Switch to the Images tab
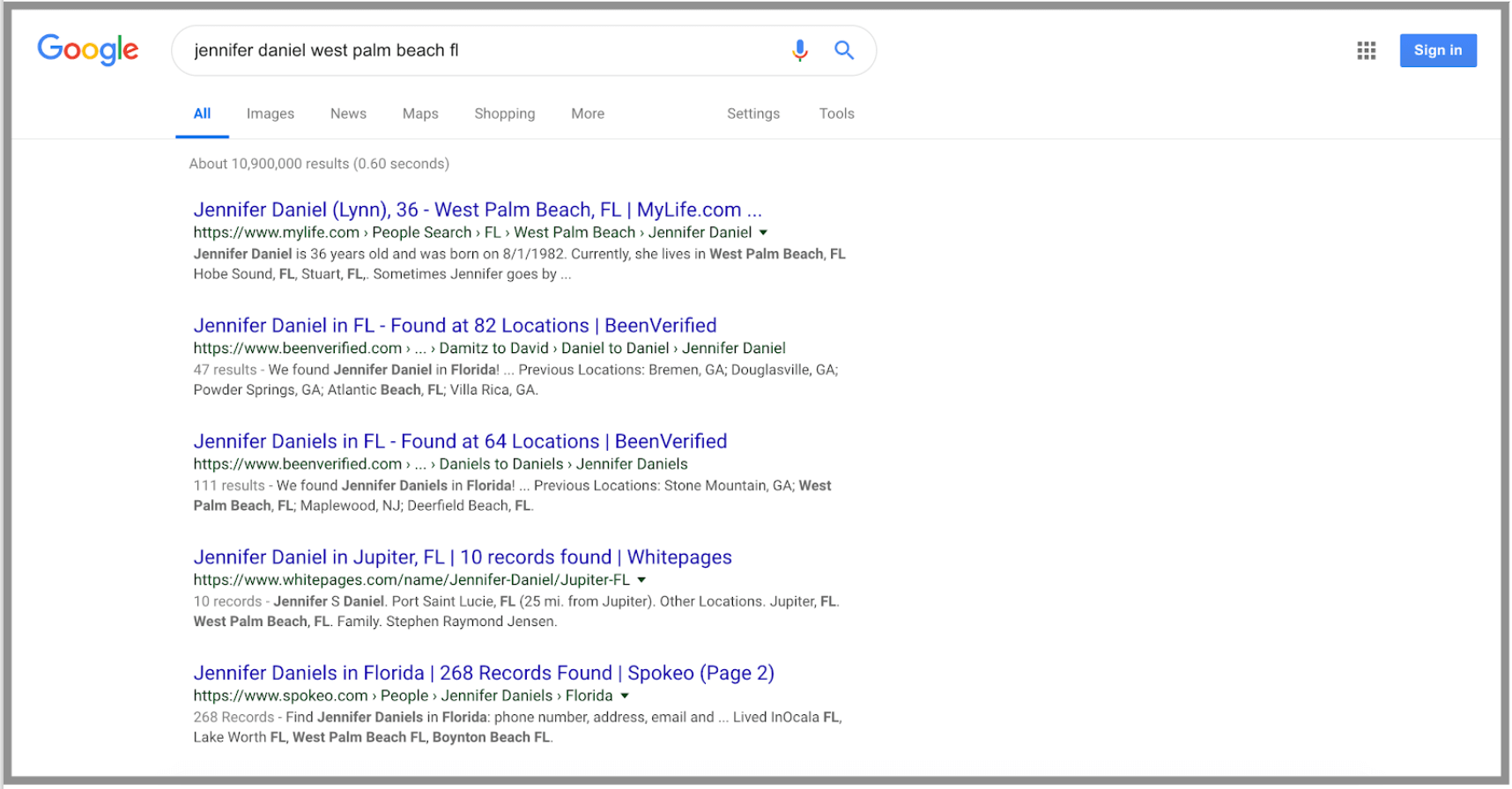Screen dimensions: 1512x789 (270, 114)
